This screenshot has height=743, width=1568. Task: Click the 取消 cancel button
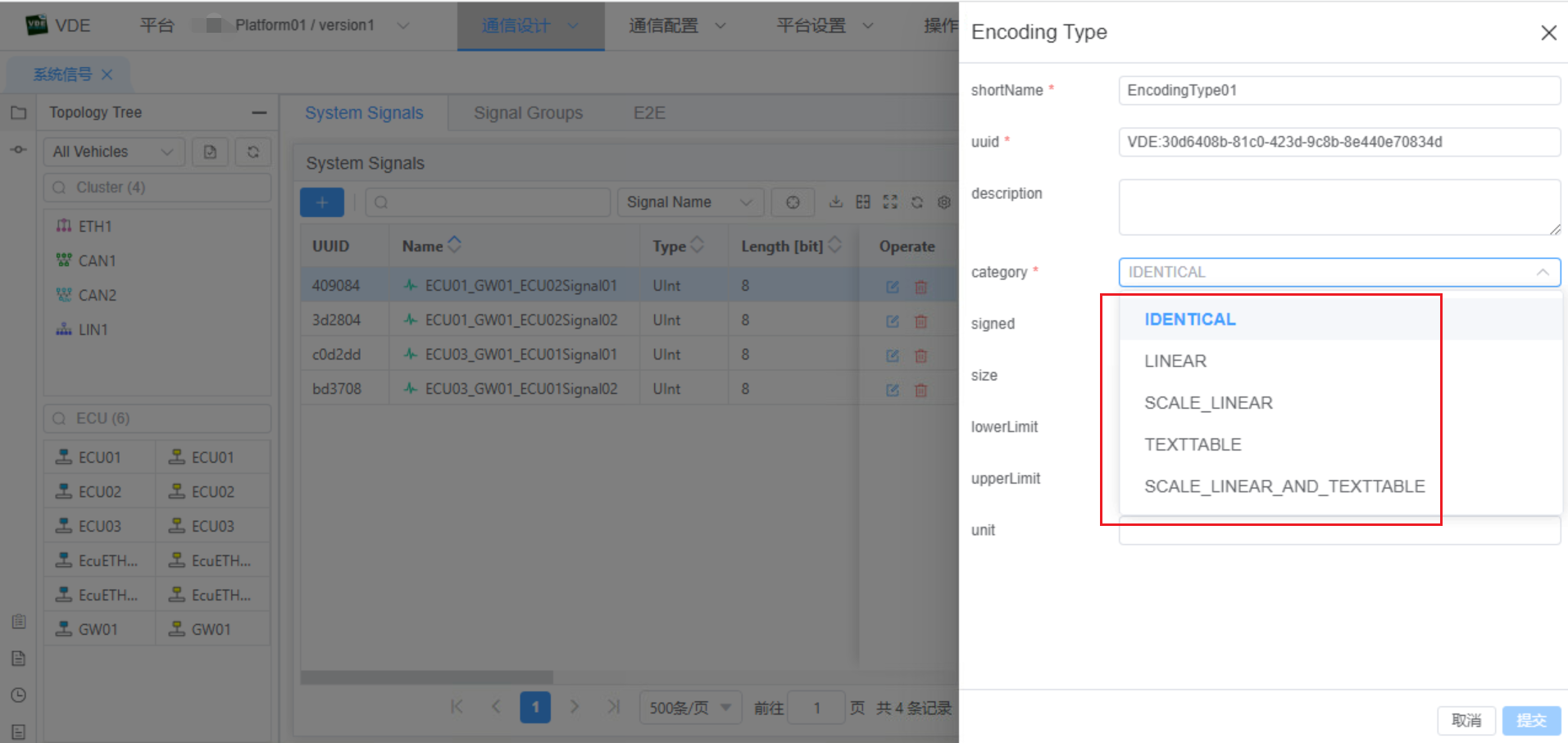click(x=1466, y=721)
